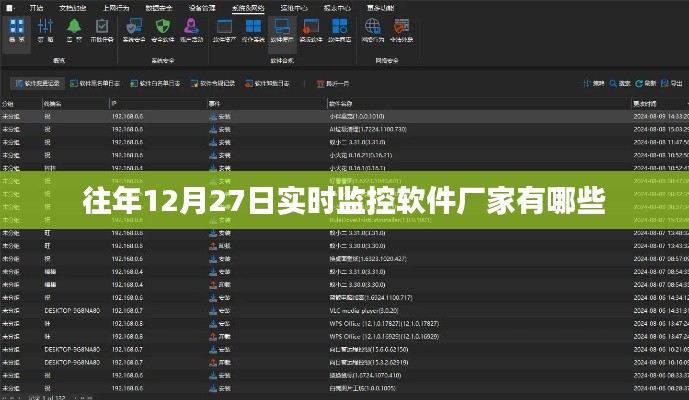Image resolution: width=689 pixels, height=400 pixels.
Task: Select the highlighted first row software cell (1.0.0.1010)
Action: pyautogui.click(x=357, y=116)
